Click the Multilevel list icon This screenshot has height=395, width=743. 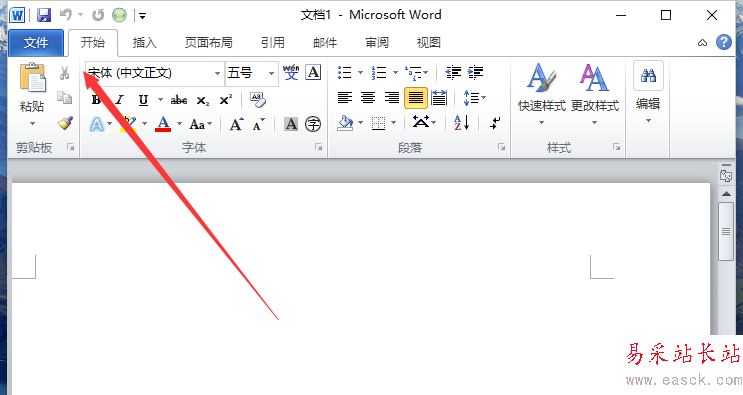413,72
